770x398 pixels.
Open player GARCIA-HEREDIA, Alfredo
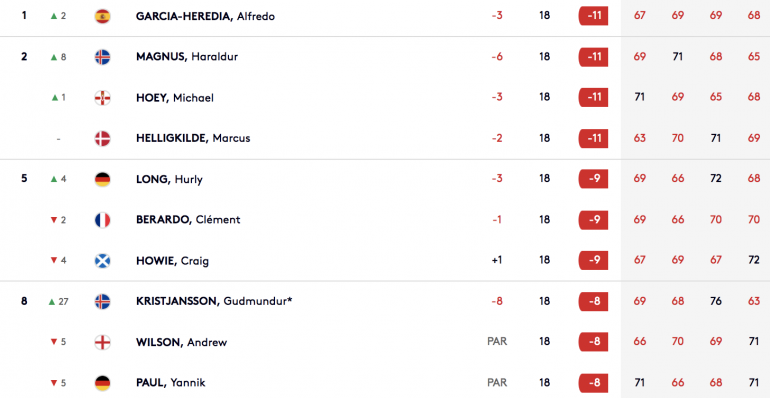[x=205, y=16]
